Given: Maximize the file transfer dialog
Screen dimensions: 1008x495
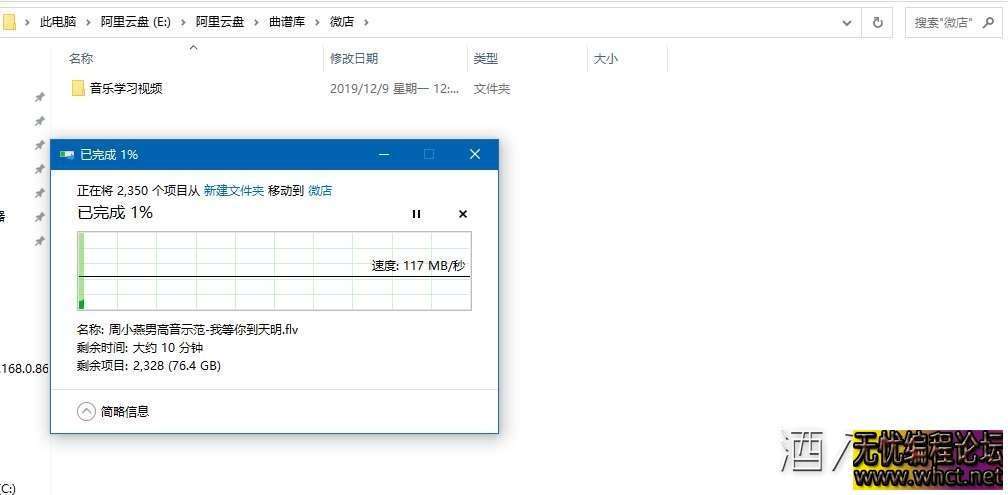Looking at the screenshot, I should coord(429,154).
